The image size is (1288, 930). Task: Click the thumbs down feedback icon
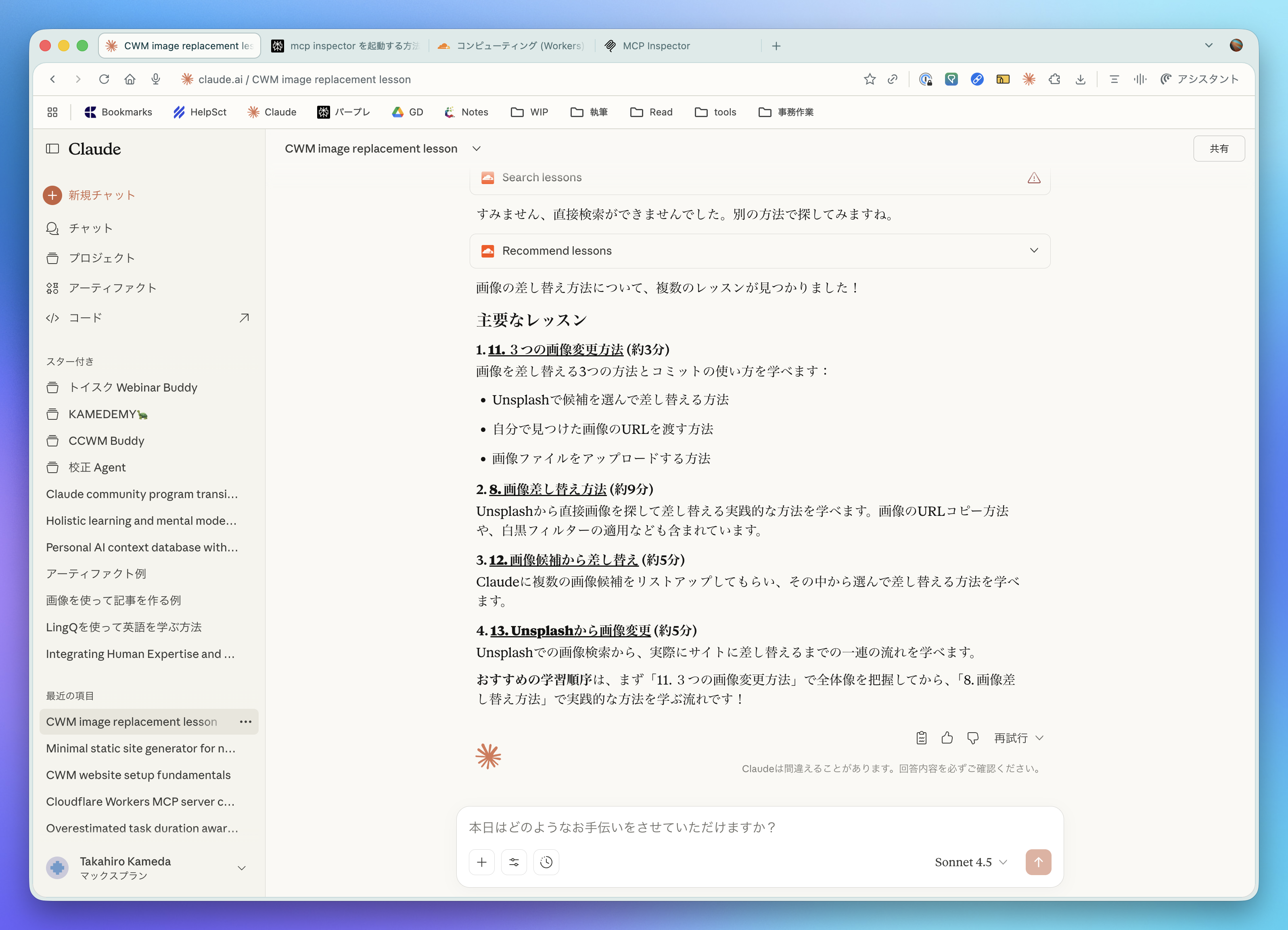[x=972, y=737]
